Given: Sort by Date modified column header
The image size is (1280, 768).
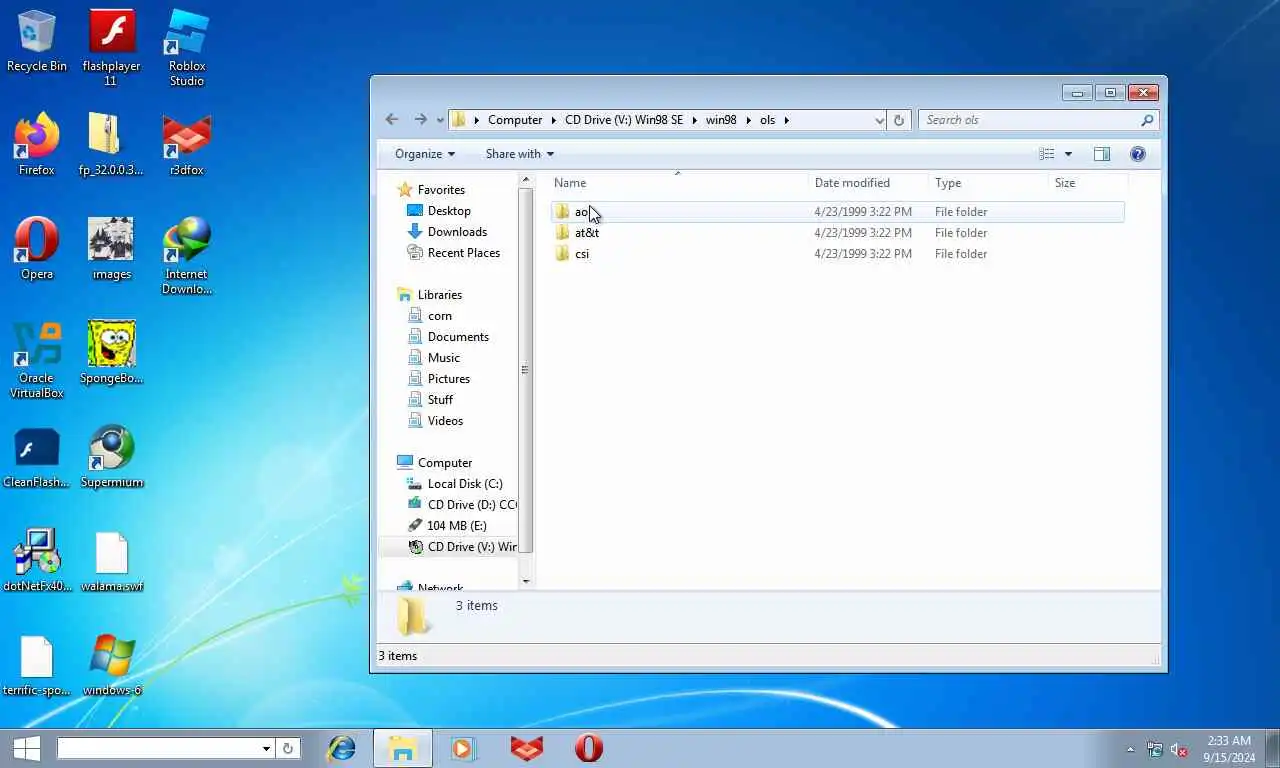Looking at the screenshot, I should tap(868, 183).
